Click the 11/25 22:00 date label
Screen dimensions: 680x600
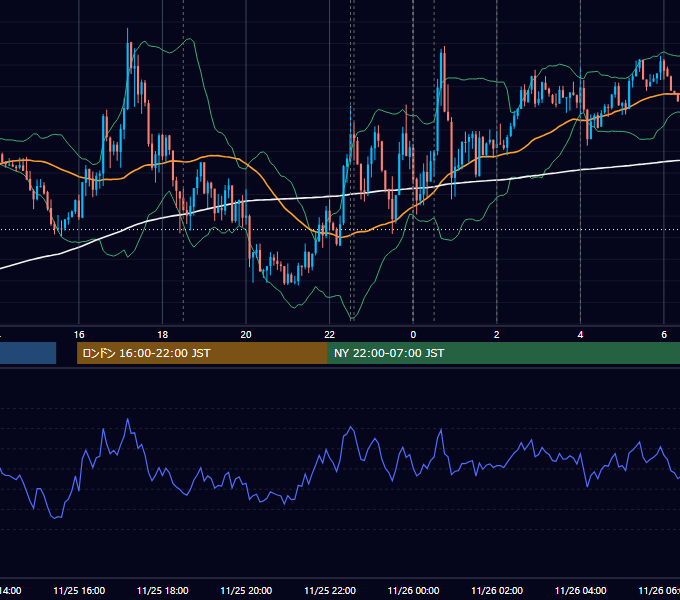[330, 590]
